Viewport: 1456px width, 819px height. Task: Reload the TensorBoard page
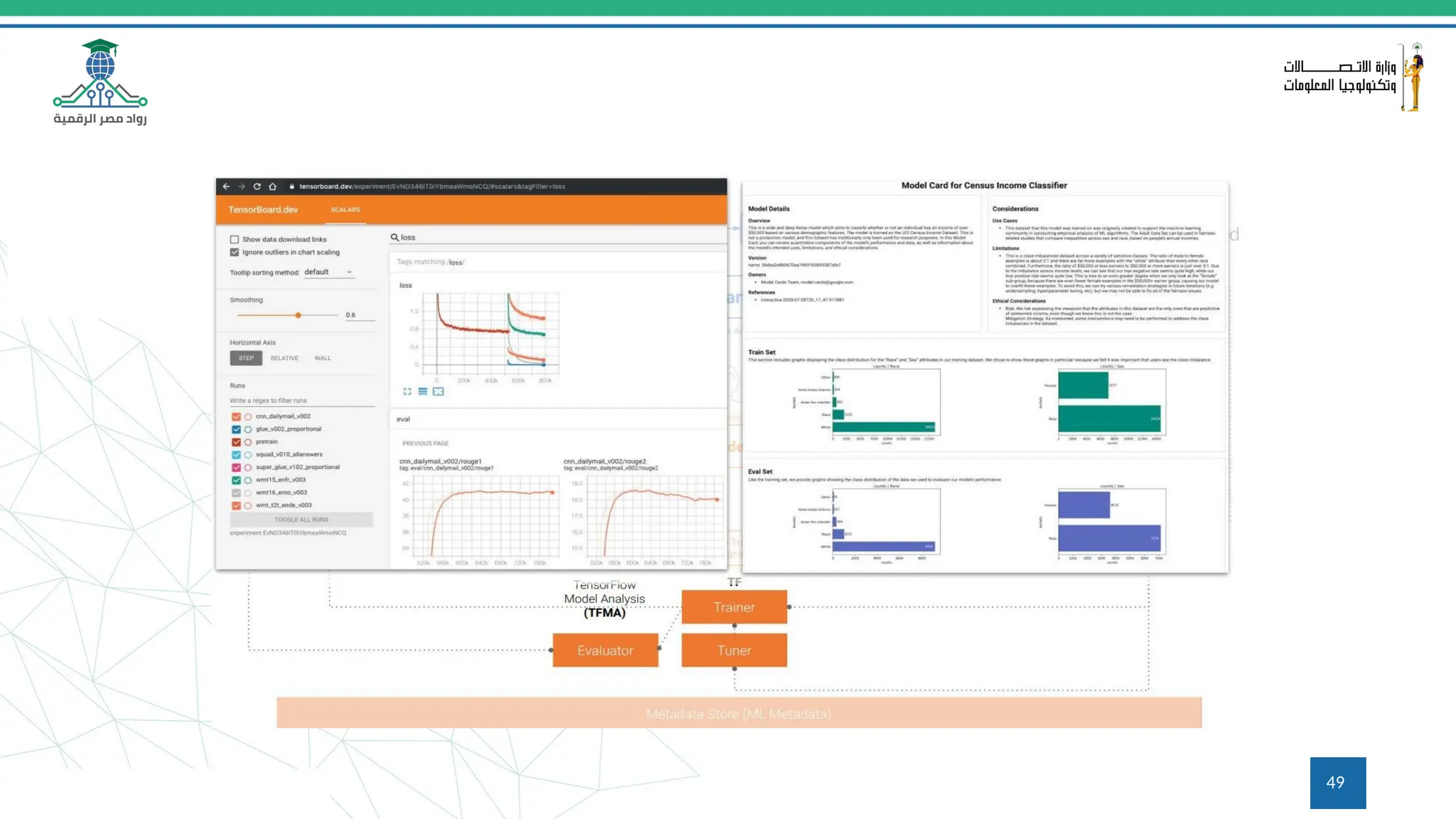click(257, 186)
